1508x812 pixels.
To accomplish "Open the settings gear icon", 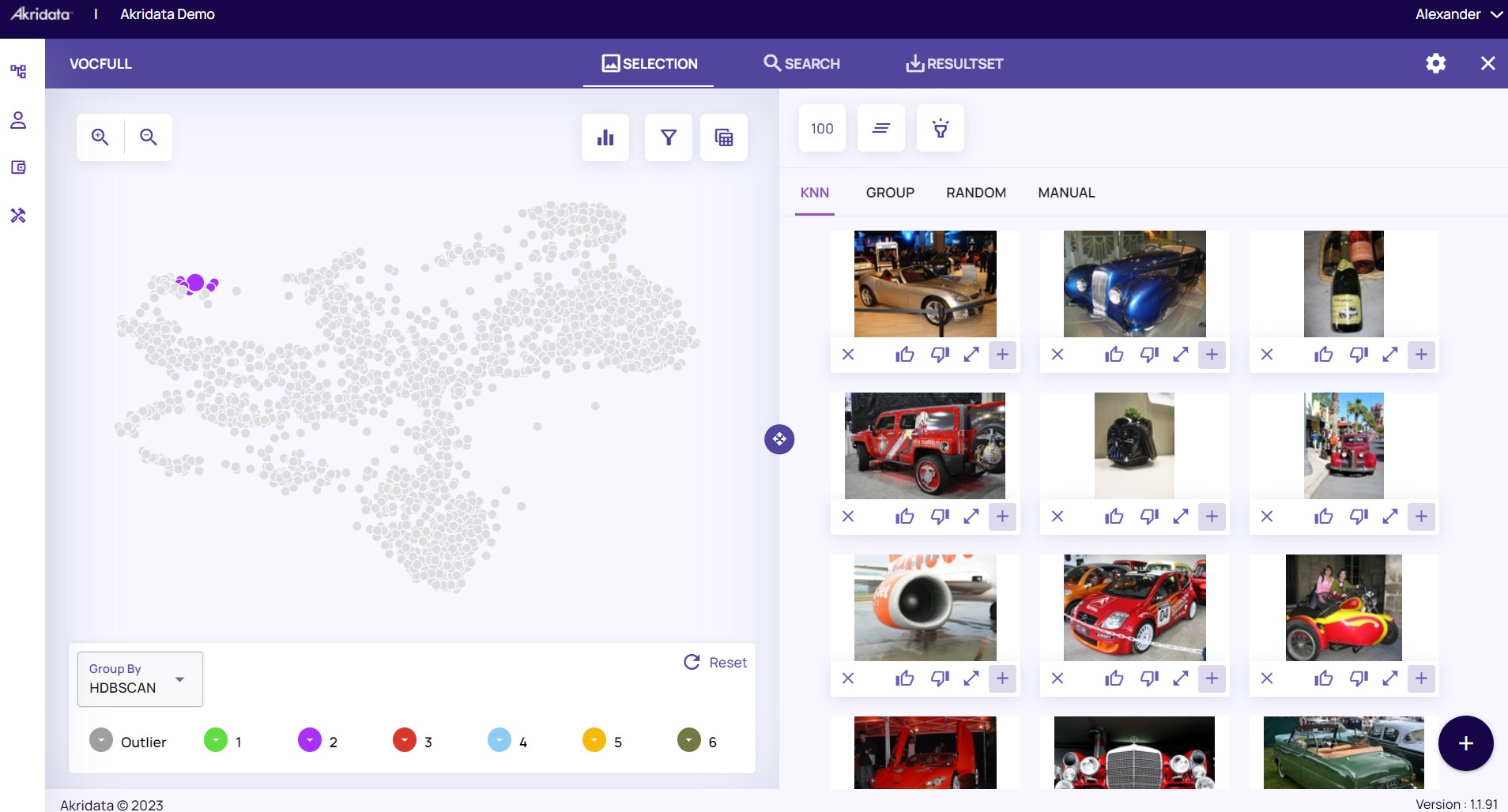I will [x=1436, y=63].
